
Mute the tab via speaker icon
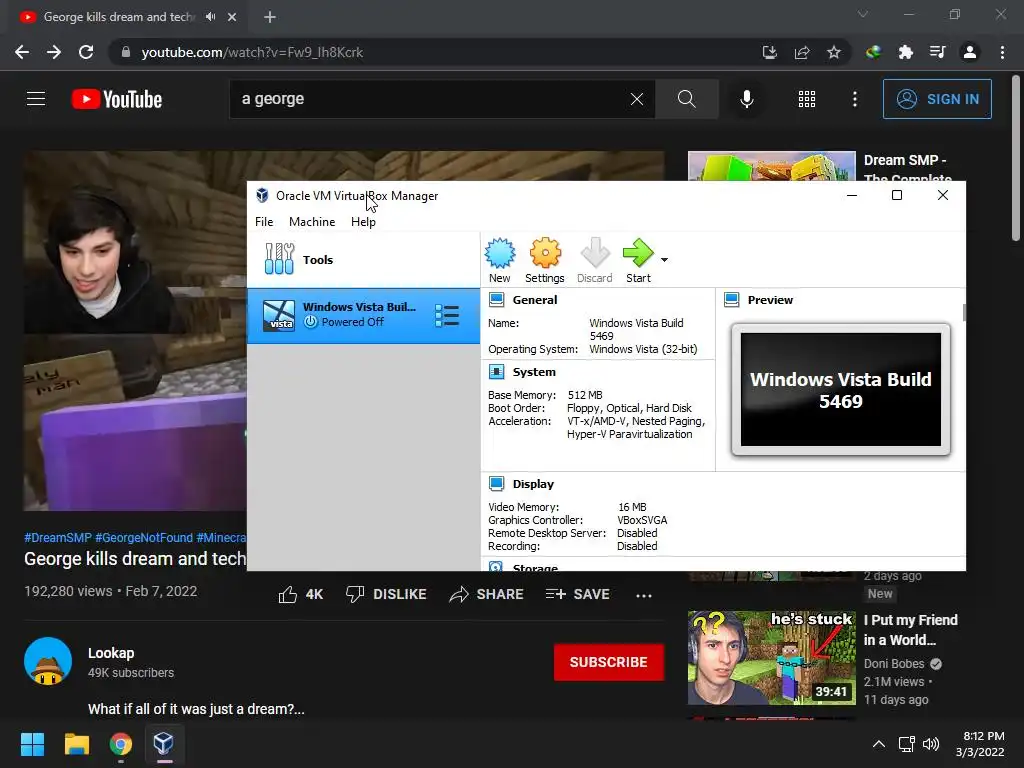click(x=210, y=17)
